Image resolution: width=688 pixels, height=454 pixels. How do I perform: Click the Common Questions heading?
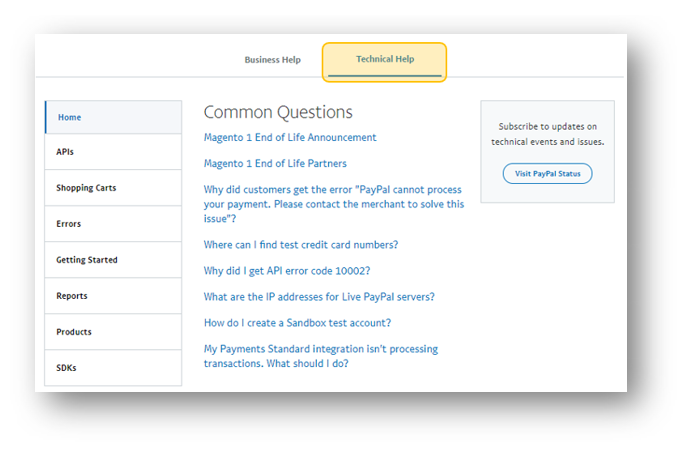(x=278, y=112)
